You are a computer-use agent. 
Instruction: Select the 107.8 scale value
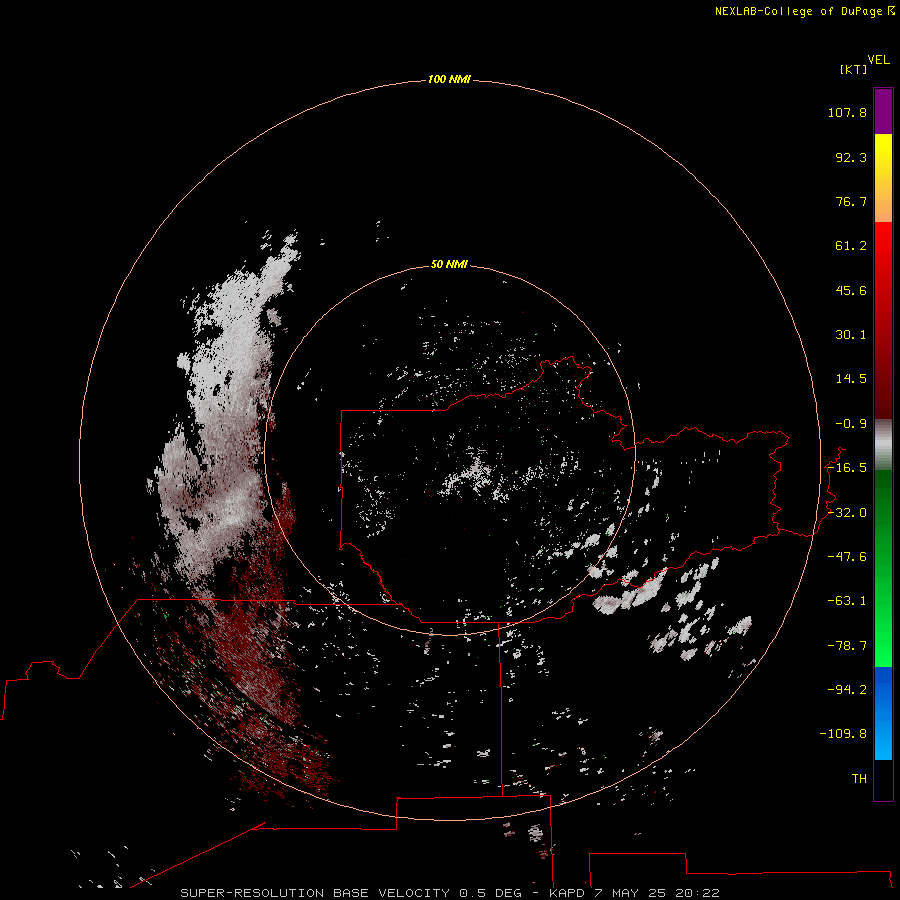coord(847,112)
